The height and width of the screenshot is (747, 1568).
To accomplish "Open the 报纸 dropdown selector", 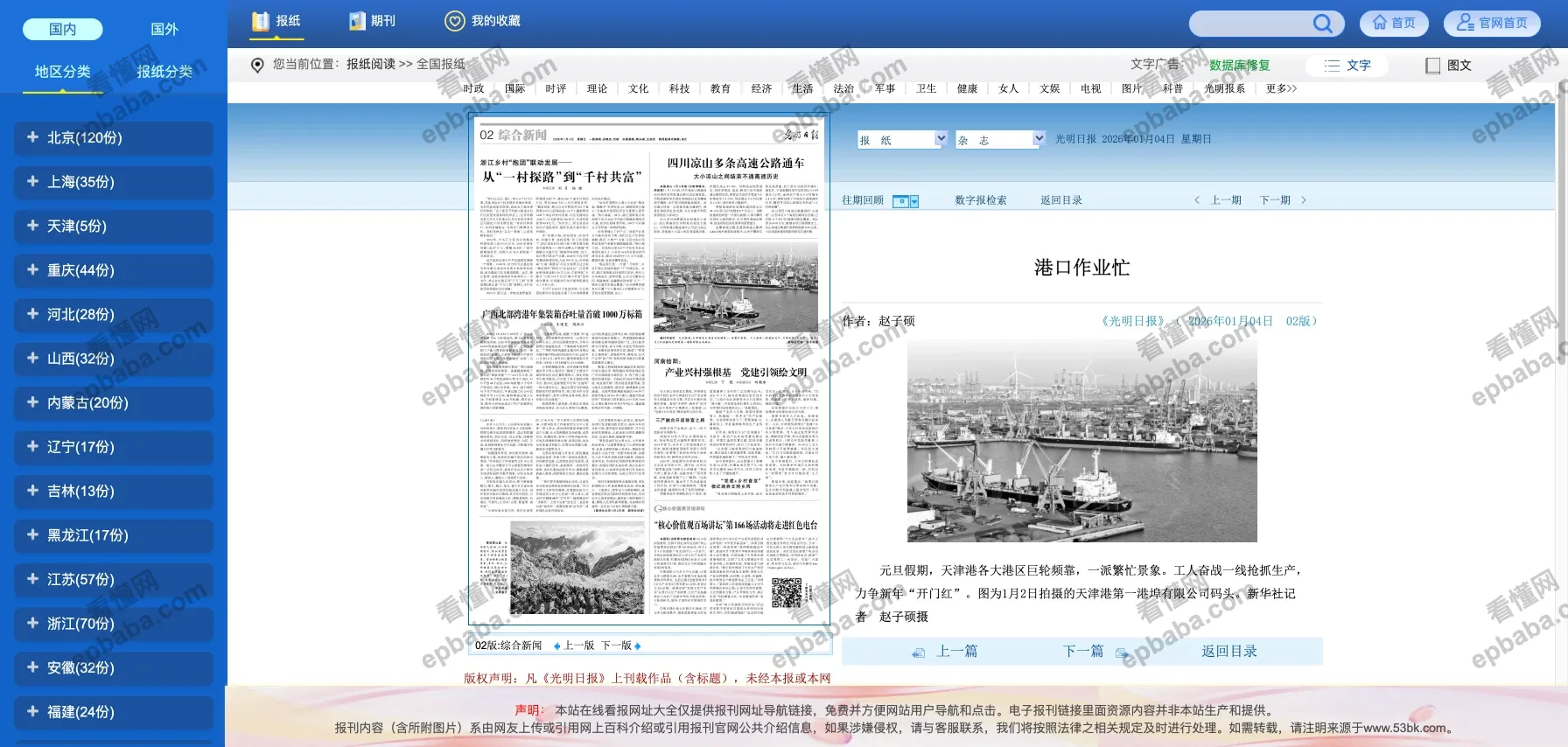I will pyautogui.click(x=902, y=139).
